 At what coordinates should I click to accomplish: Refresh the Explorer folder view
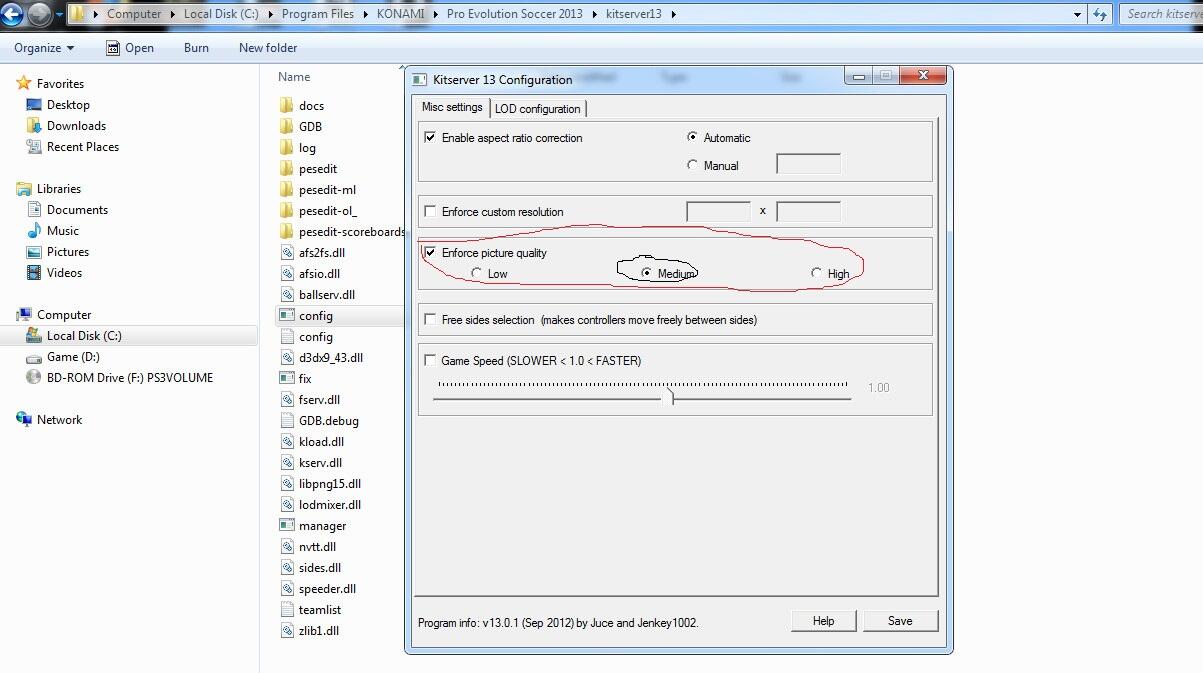click(1100, 14)
